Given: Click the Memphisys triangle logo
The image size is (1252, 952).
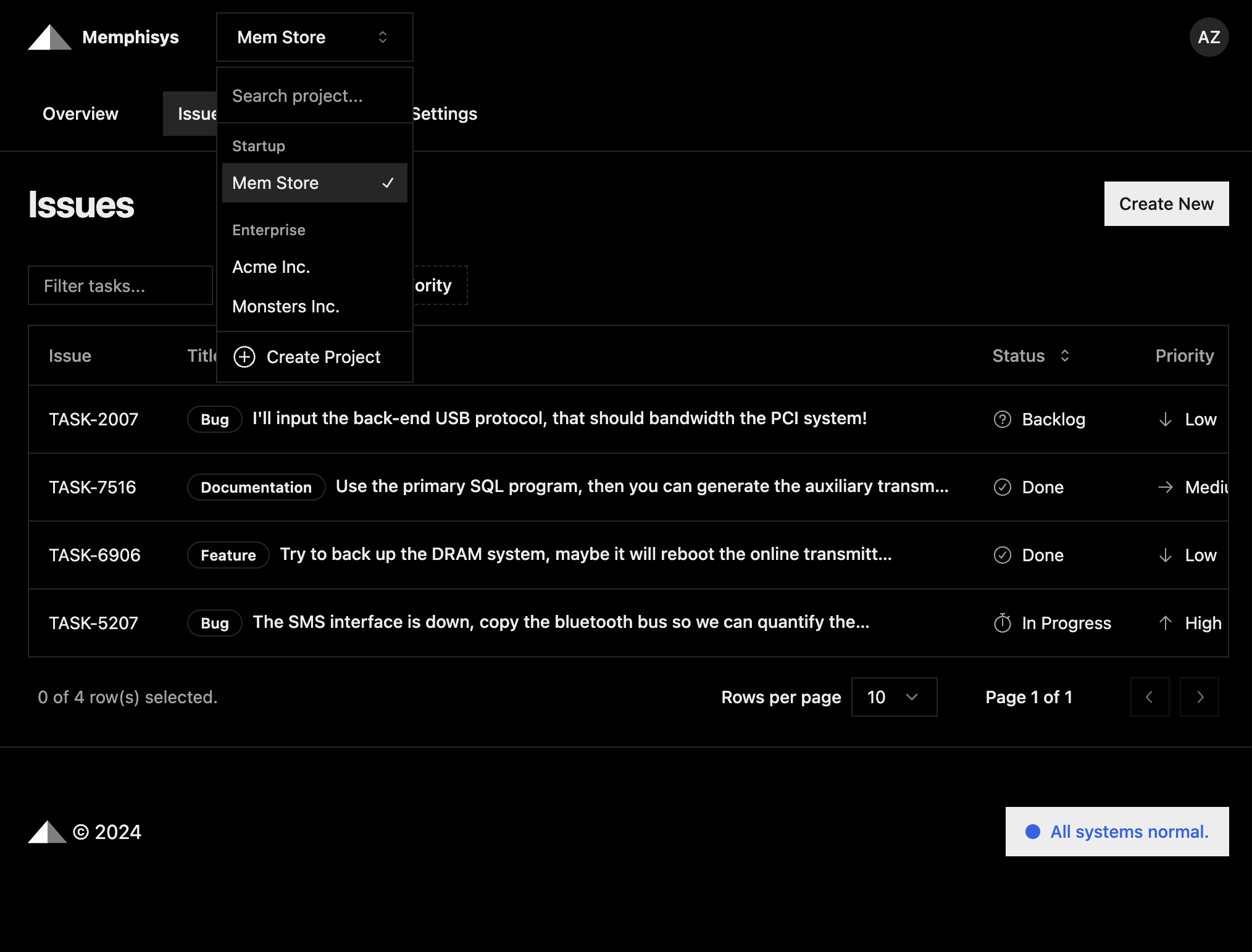Looking at the screenshot, I should tap(49, 38).
